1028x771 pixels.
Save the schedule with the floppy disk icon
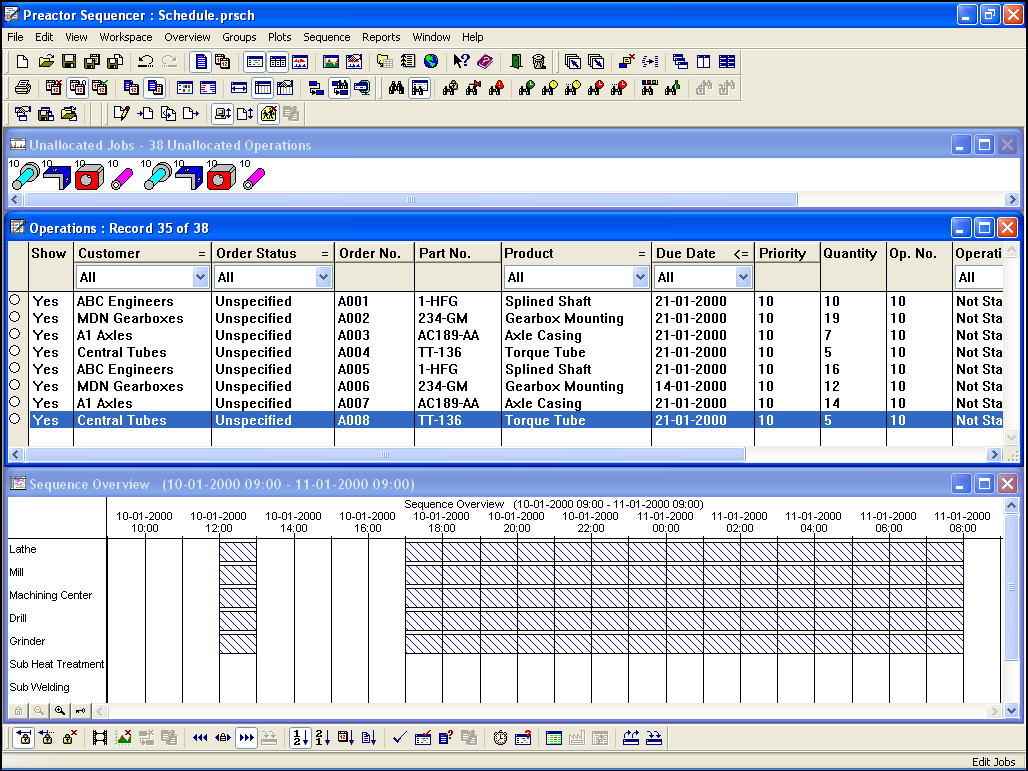(x=69, y=62)
